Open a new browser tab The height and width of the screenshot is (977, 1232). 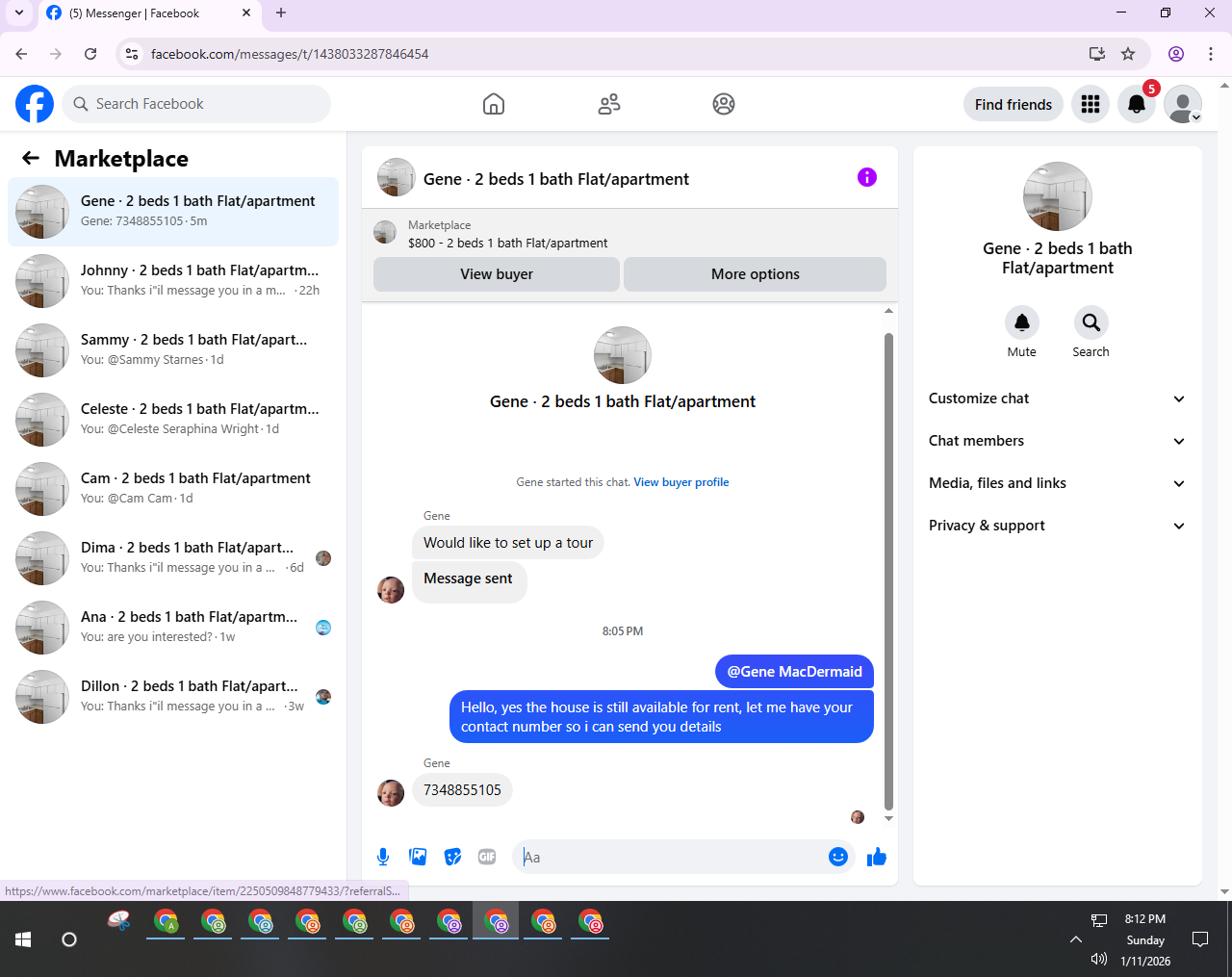[281, 13]
